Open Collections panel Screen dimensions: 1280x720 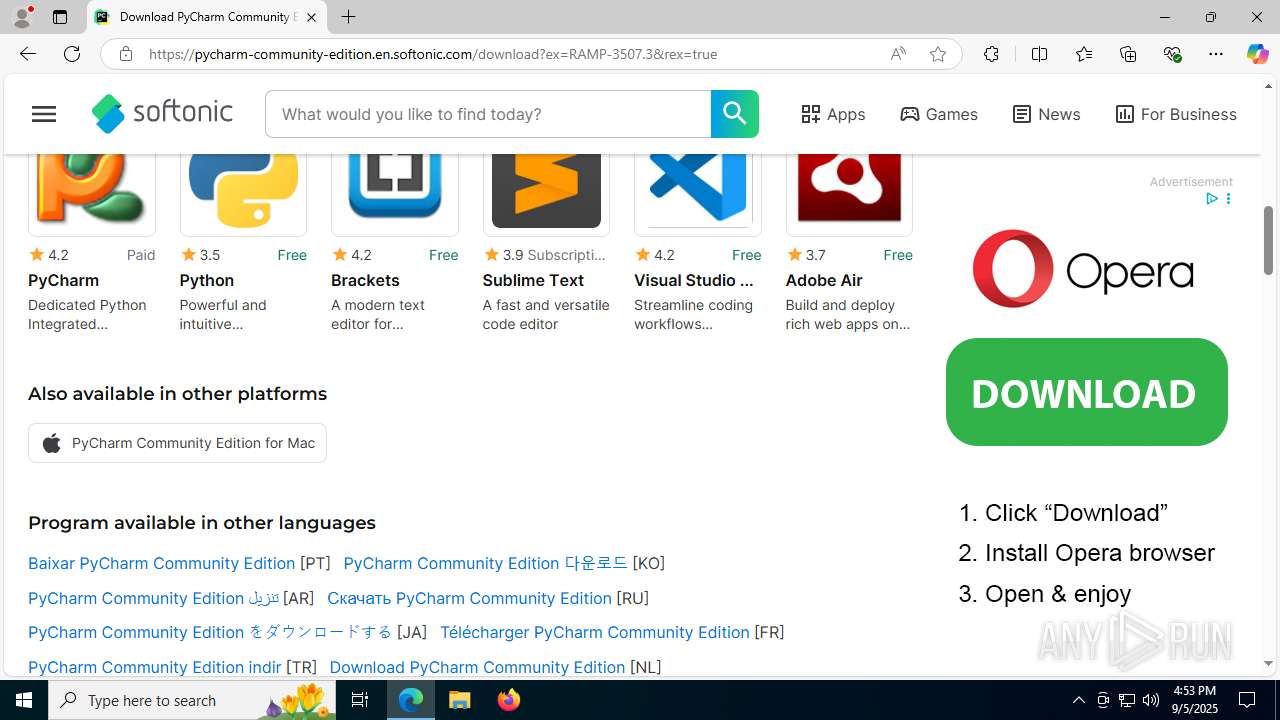coord(1128,54)
